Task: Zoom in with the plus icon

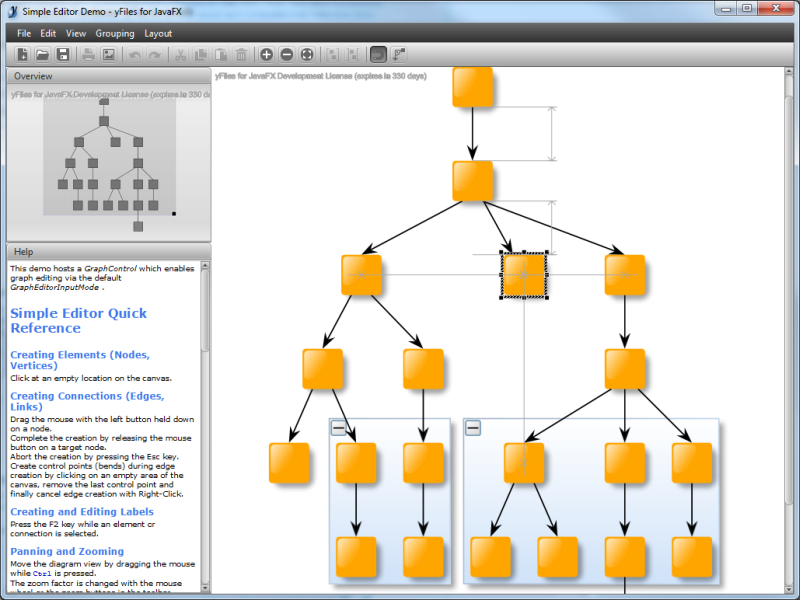Action: coord(266,55)
